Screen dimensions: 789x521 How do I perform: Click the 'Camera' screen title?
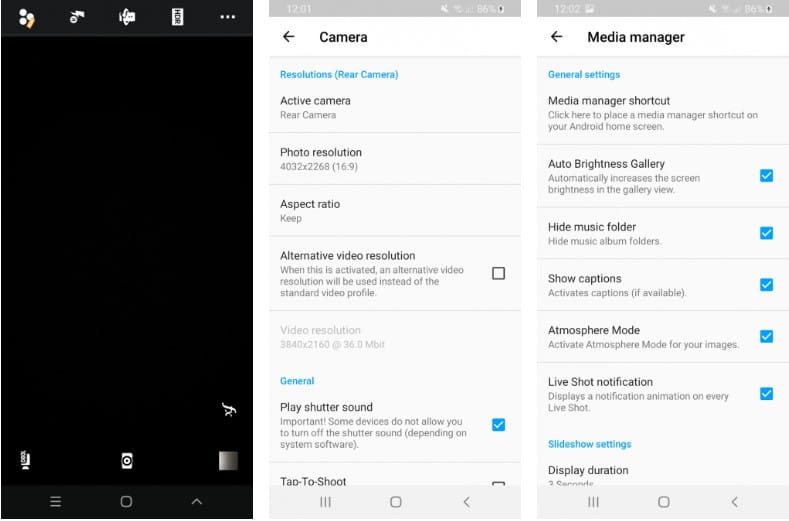(x=343, y=37)
